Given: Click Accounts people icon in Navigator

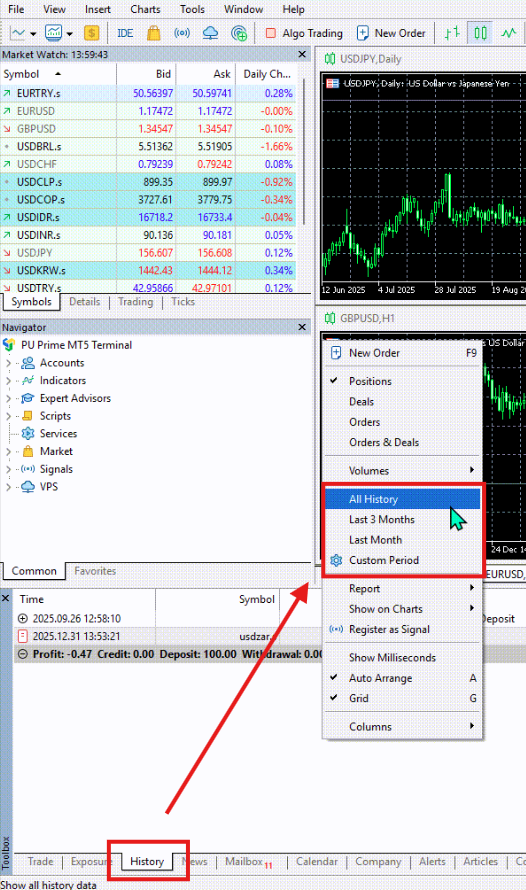Looking at the screenshot, I should (x=28, y=363).
